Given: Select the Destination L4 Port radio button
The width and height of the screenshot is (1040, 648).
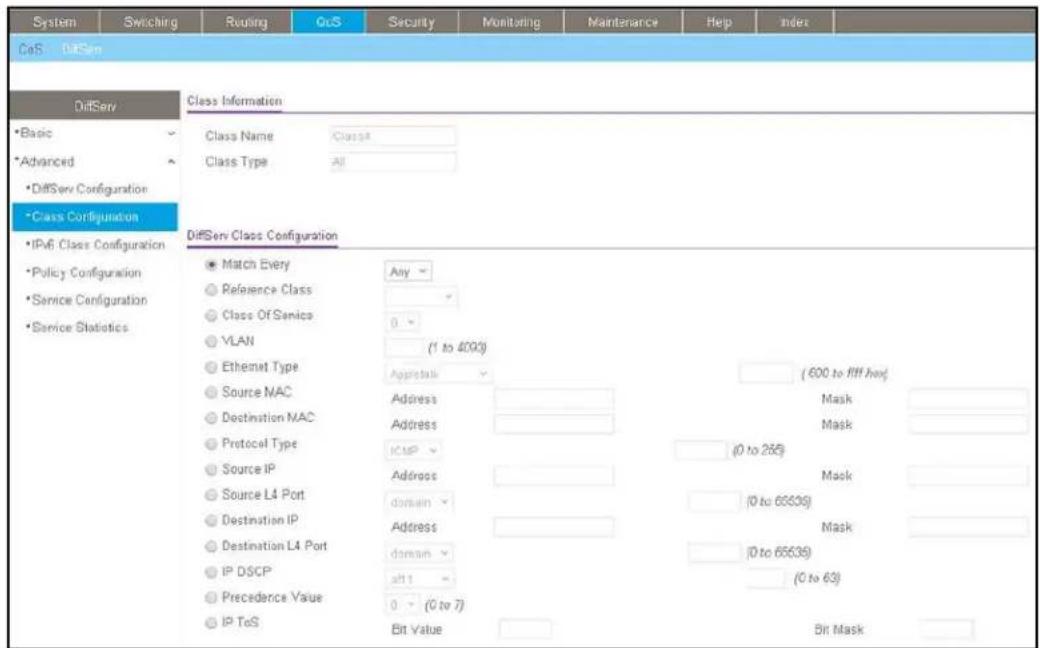Looking at the screenshot, I should (x=211, y=547).
